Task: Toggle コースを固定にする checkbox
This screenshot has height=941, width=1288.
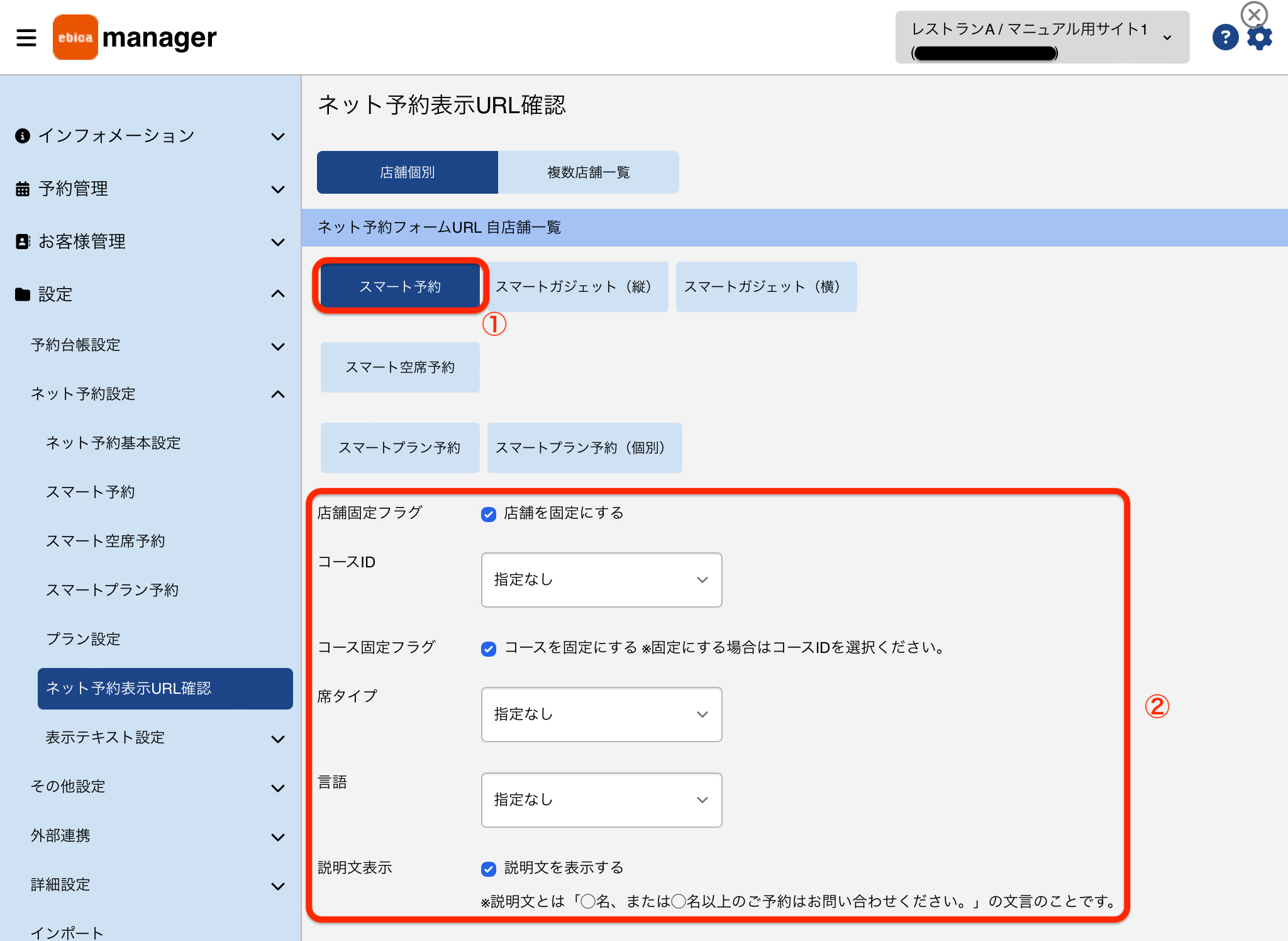Action: pos(489,649)
